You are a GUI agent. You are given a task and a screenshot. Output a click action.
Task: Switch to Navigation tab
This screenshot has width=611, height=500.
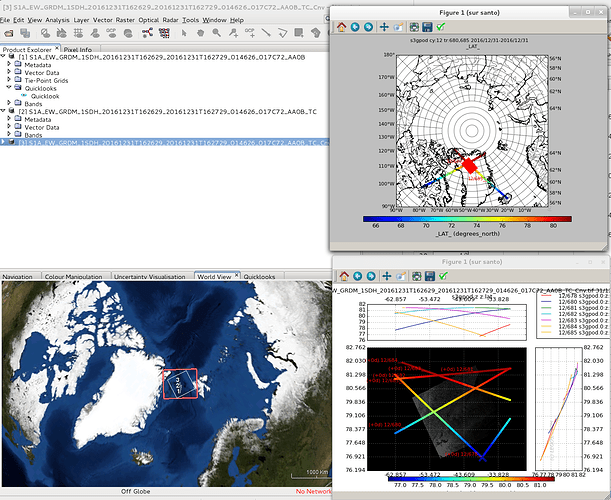pyautogui.click(x=18, y=277)
